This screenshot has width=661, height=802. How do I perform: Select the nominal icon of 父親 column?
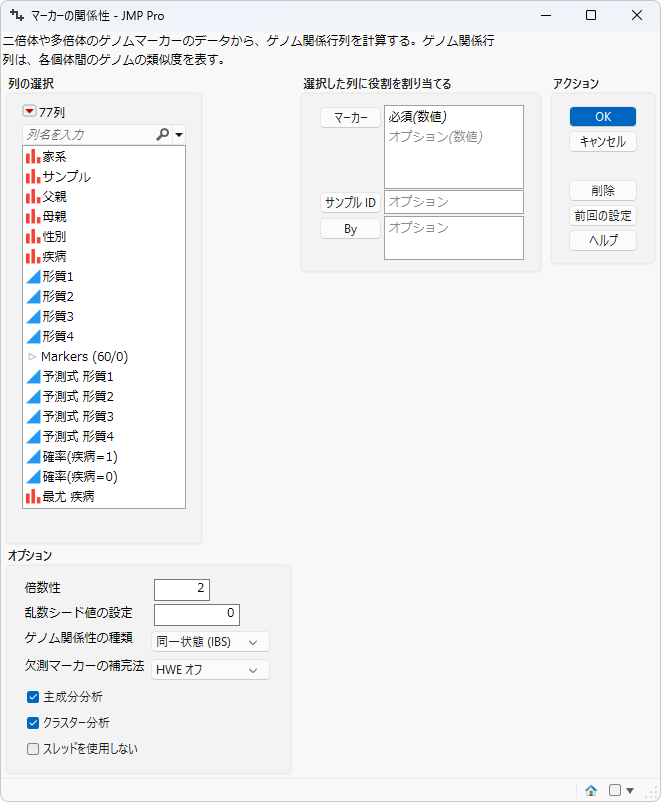click(x=33, y=196)
